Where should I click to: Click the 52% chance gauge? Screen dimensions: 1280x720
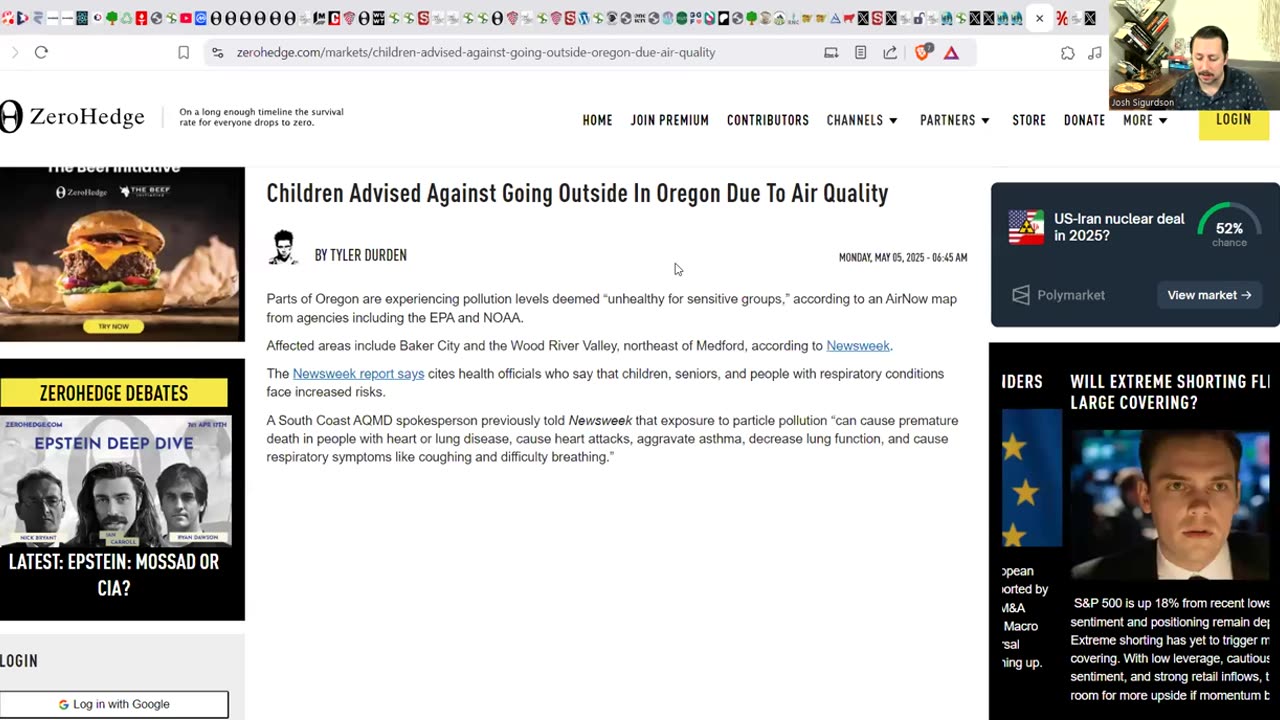point(1229,227)
